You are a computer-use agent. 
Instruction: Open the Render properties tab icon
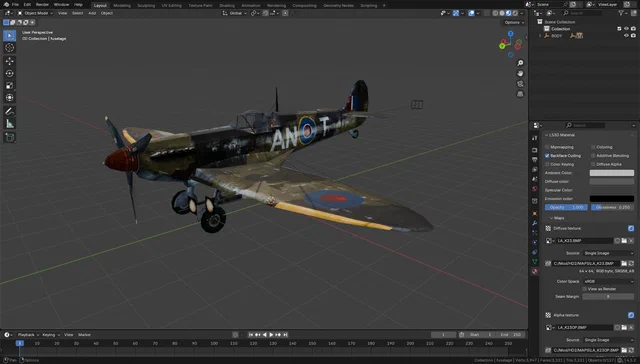pyautogui.click(x=535, y=150)
